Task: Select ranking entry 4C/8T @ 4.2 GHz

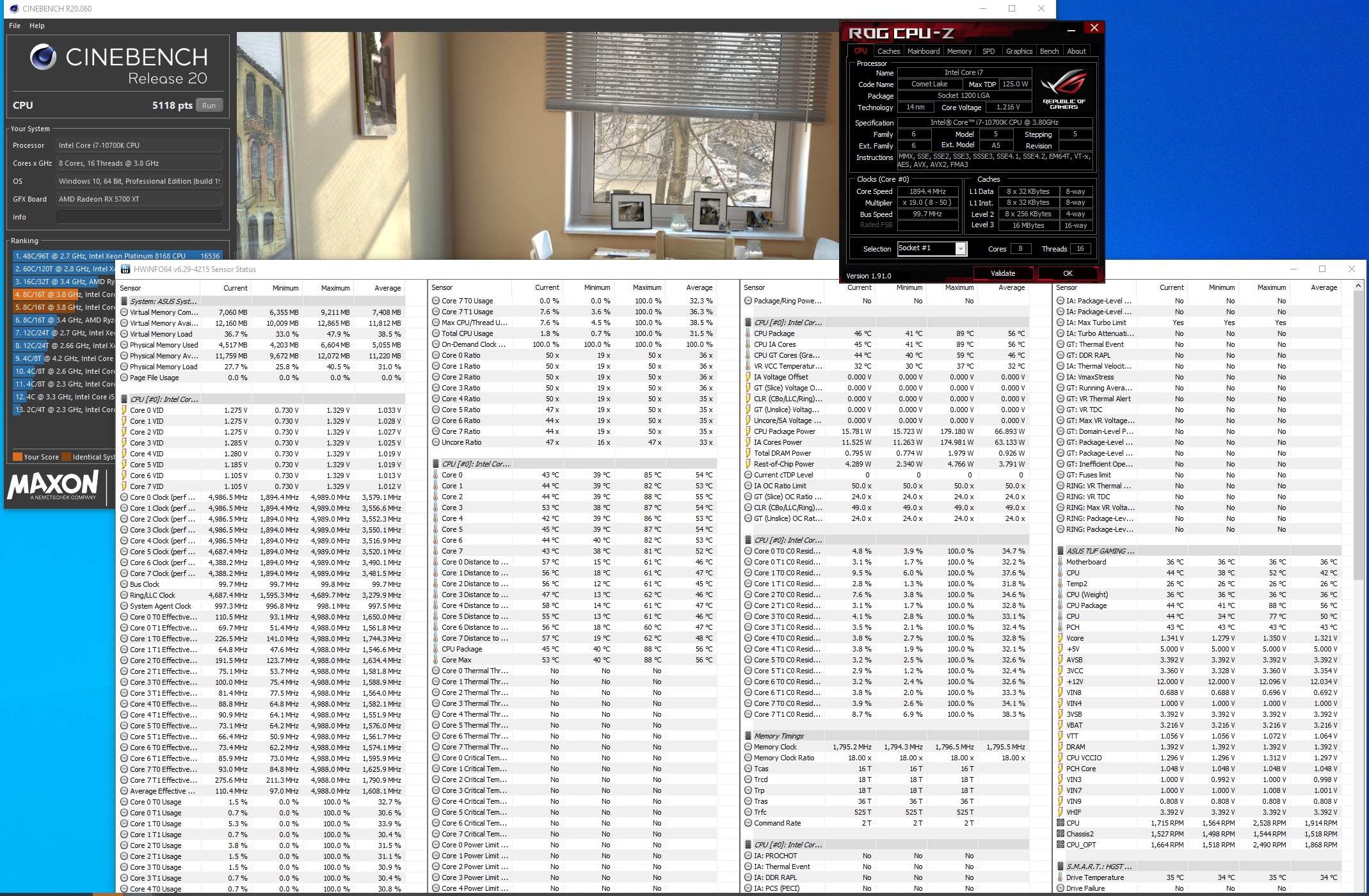Action: (64, 358)
